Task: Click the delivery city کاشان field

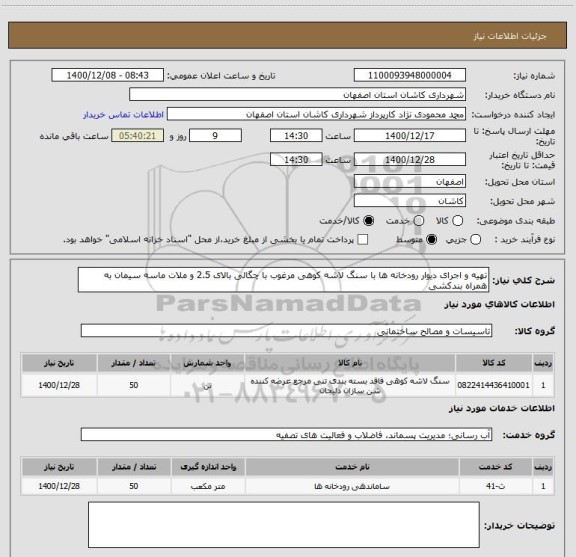Action: 410,201
